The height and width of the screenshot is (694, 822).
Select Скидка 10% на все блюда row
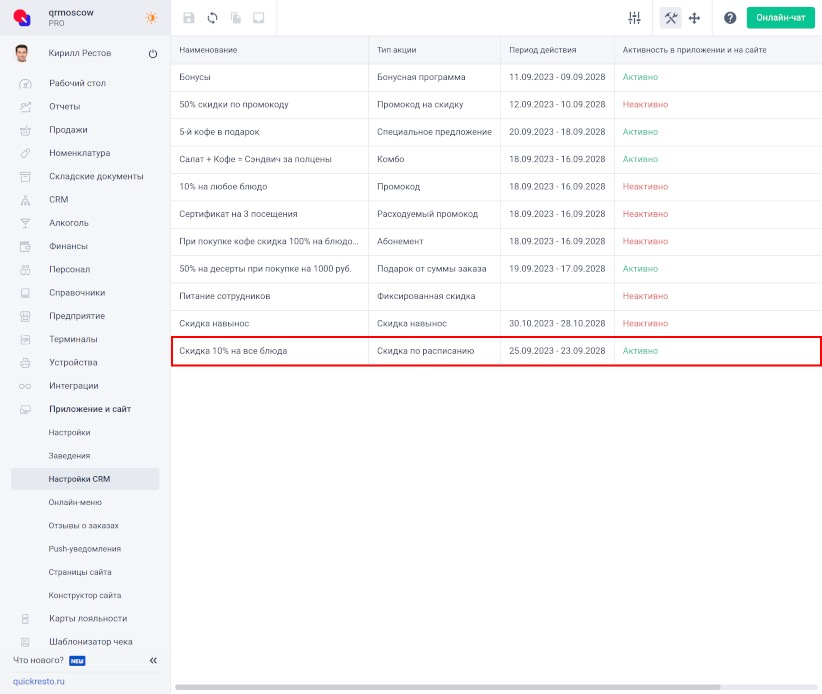point(496,351)
